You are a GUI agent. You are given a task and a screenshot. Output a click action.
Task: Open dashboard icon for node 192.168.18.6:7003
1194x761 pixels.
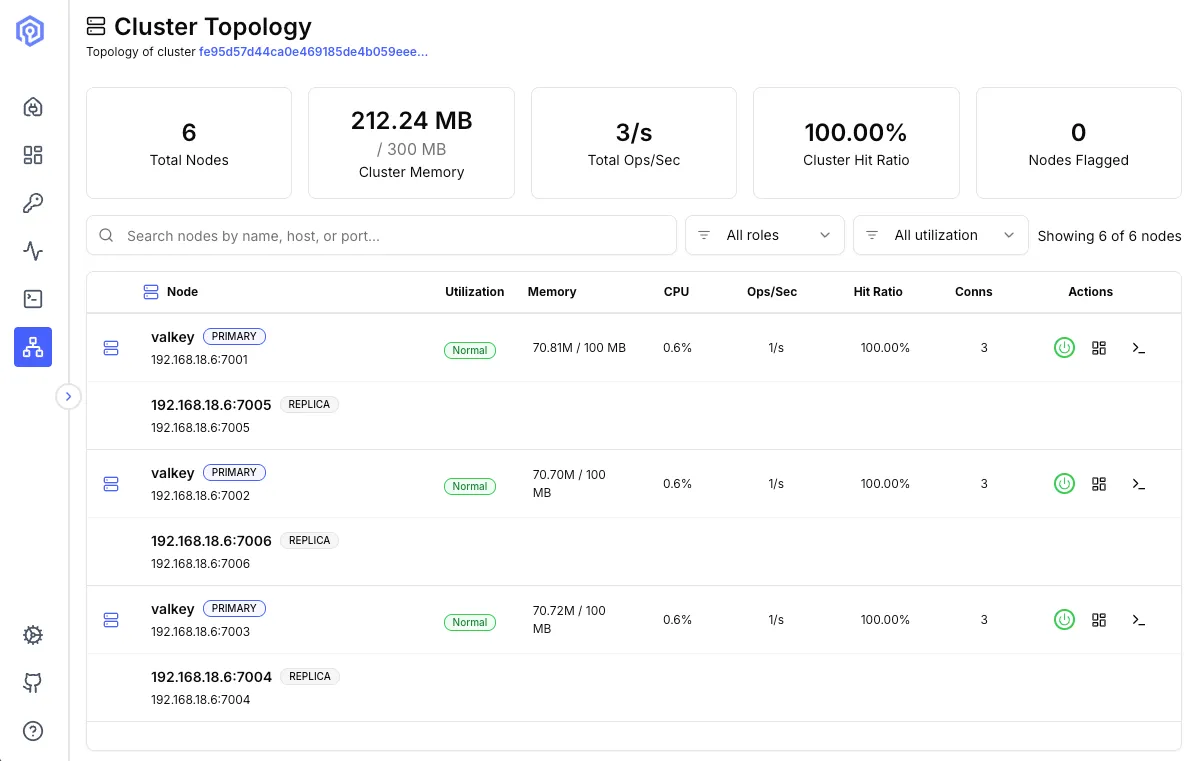(1099, 620)
